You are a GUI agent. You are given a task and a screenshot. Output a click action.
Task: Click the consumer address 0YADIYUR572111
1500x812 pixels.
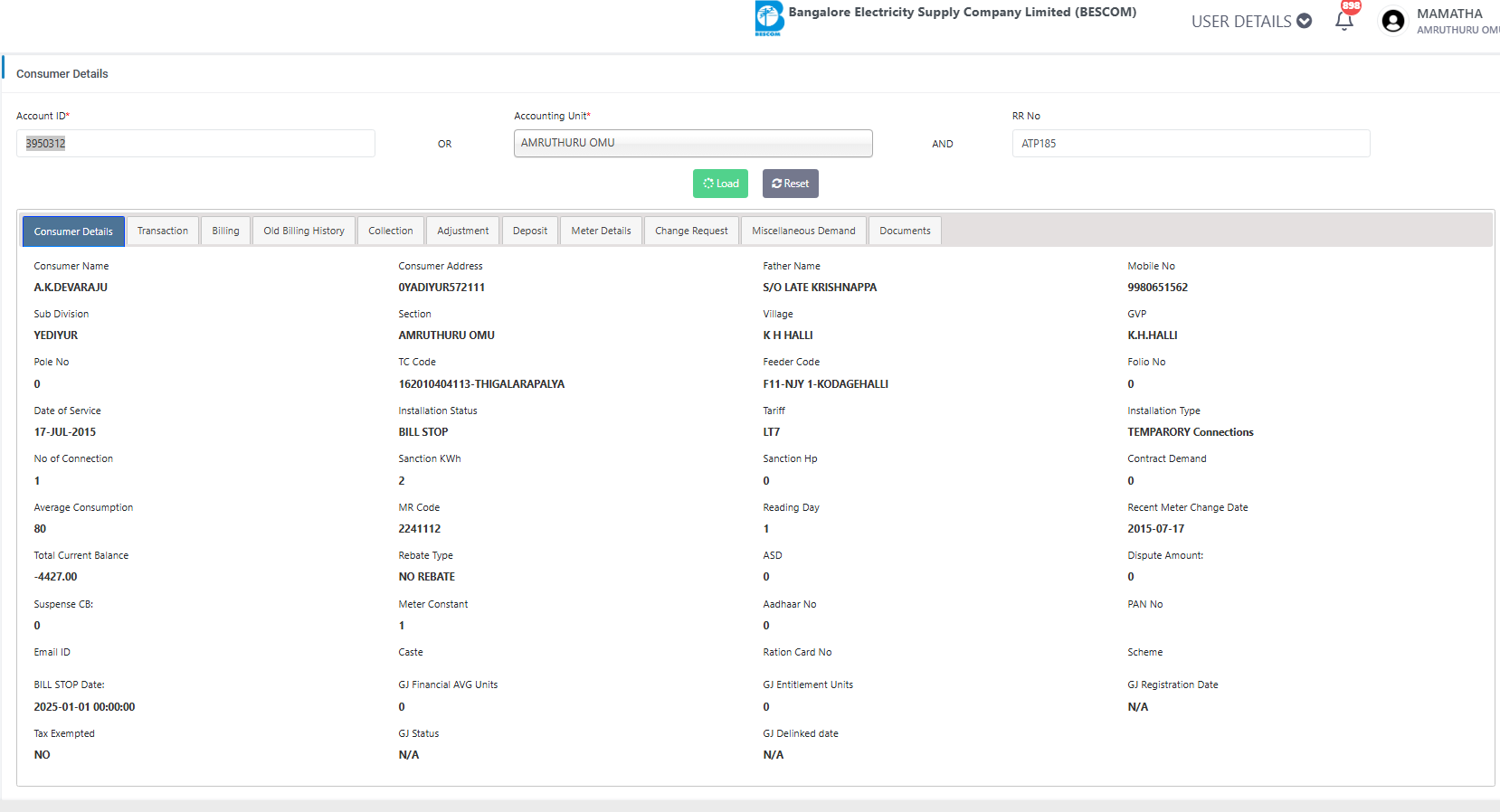click(441, 288)
